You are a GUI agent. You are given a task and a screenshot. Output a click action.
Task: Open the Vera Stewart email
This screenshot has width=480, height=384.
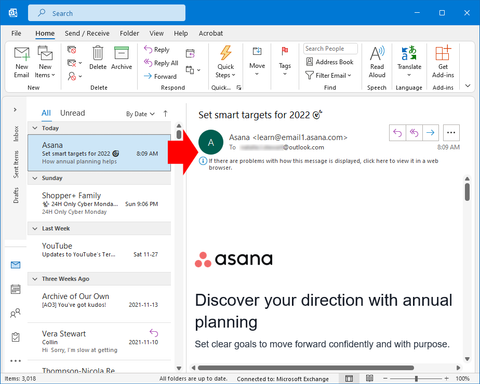pyautogui.click(x=99, y=341)
